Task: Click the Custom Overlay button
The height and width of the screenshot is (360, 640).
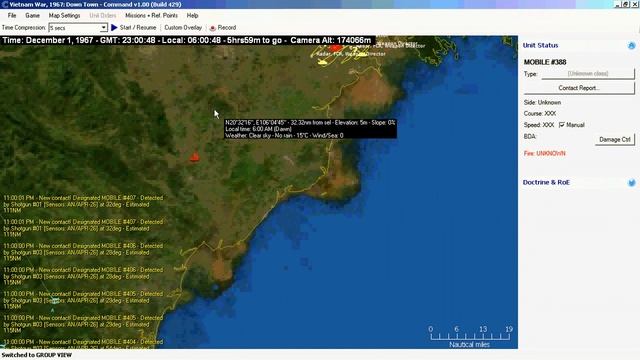Action: pyautogui.click(x=183, y=27)
